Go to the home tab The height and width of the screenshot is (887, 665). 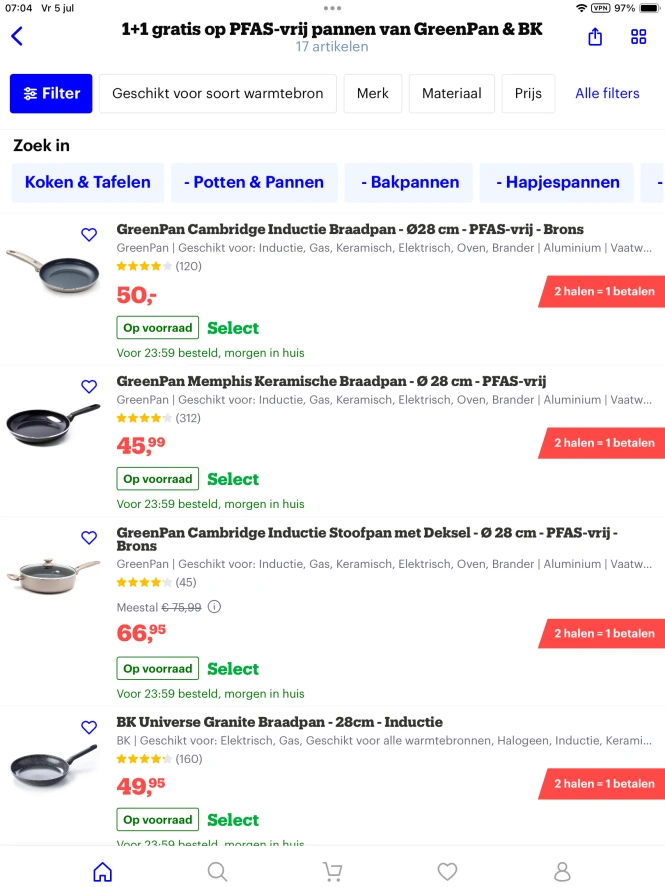click(x=102, y=872)
